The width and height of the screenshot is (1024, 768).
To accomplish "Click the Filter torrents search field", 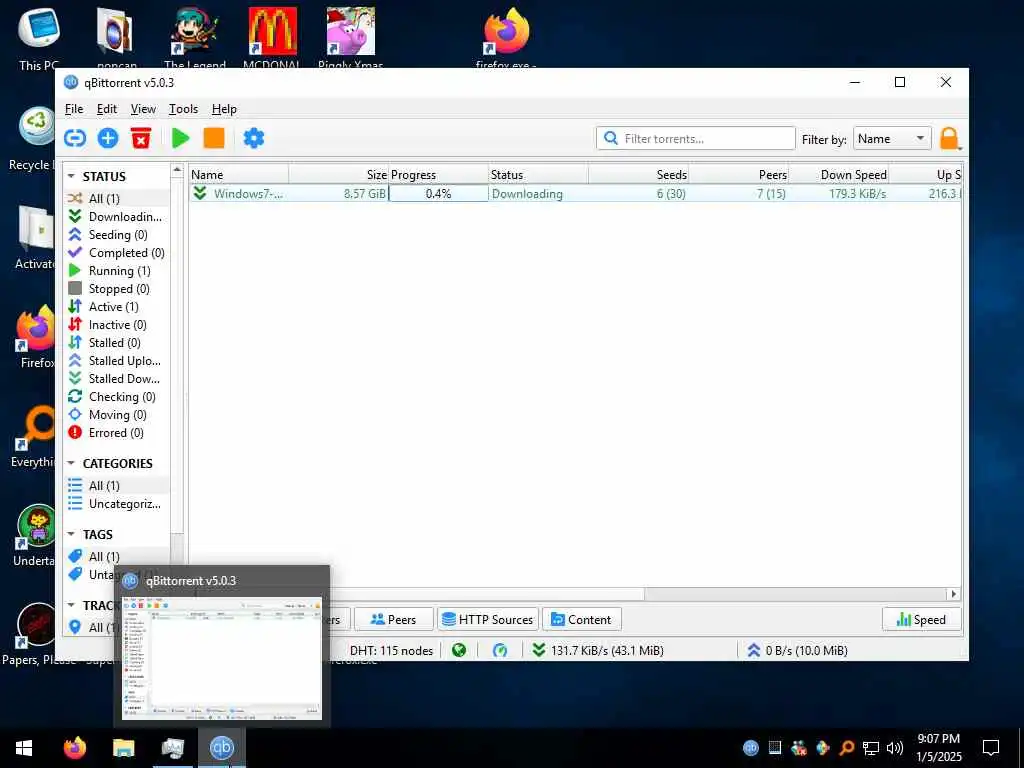I will pos(696,138).
